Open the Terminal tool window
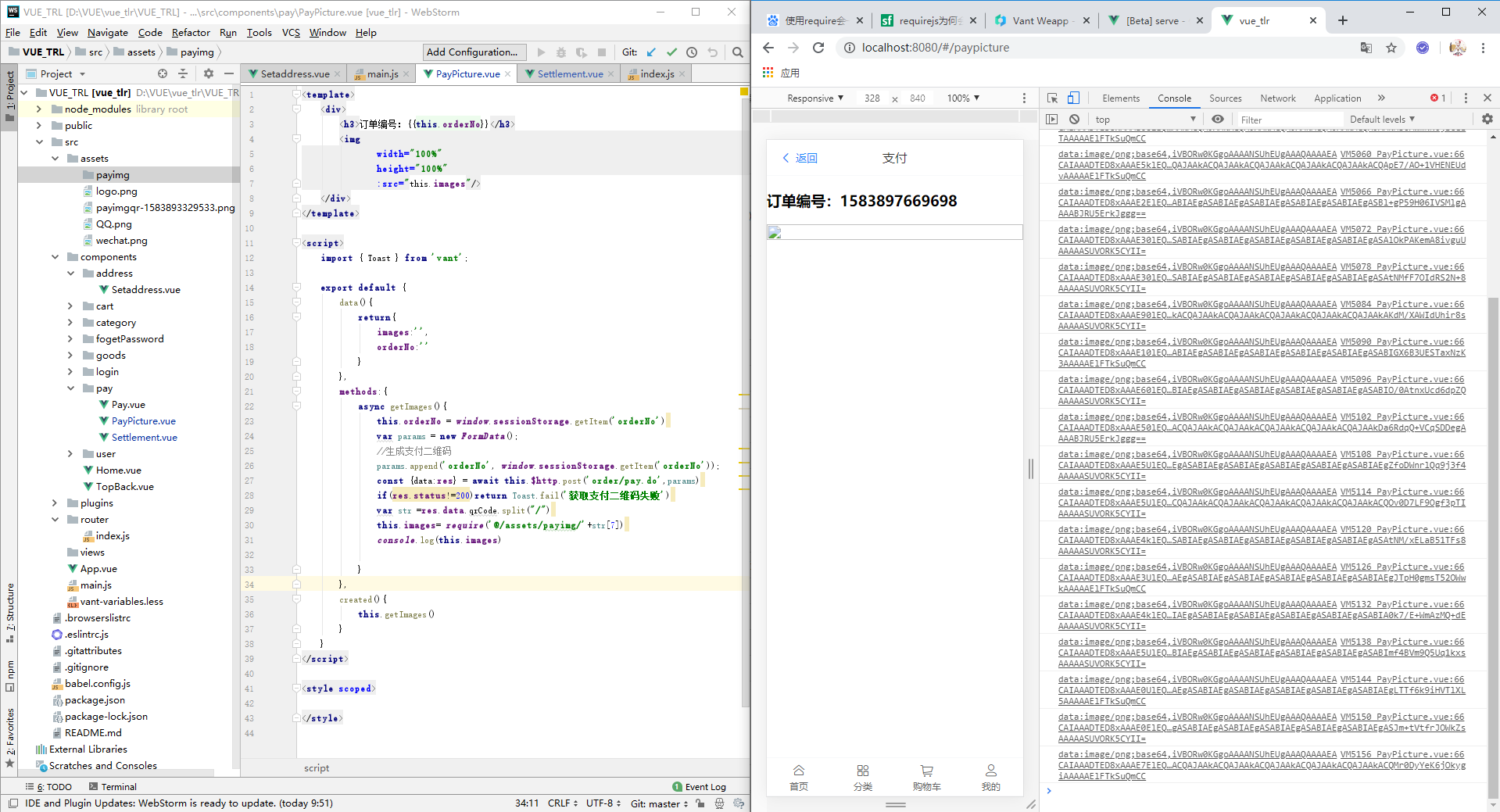This screenshot has height=812, width=1500. coord(113,787)
